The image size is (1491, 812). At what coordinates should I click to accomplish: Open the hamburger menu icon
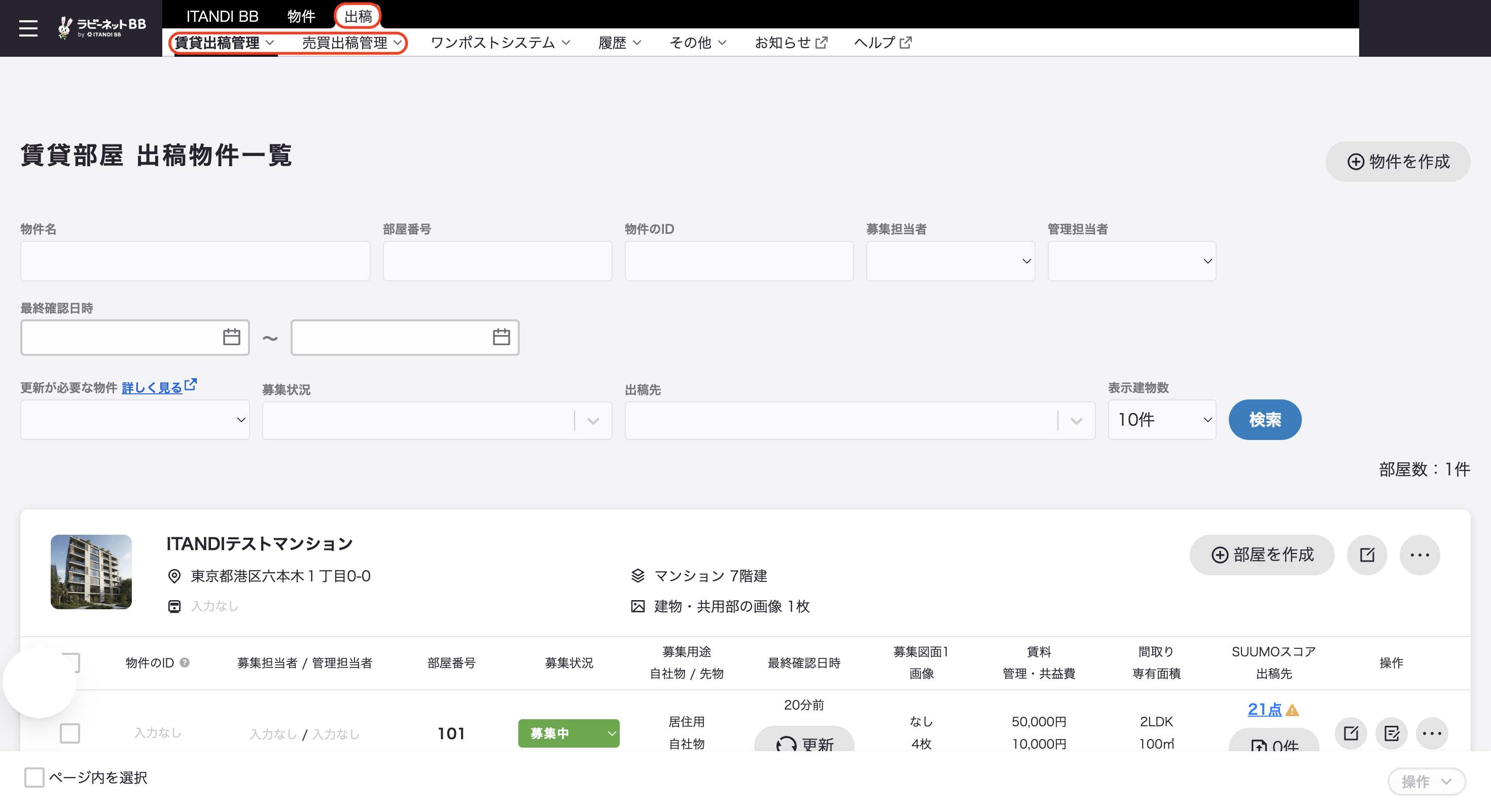tap(28, 28)
